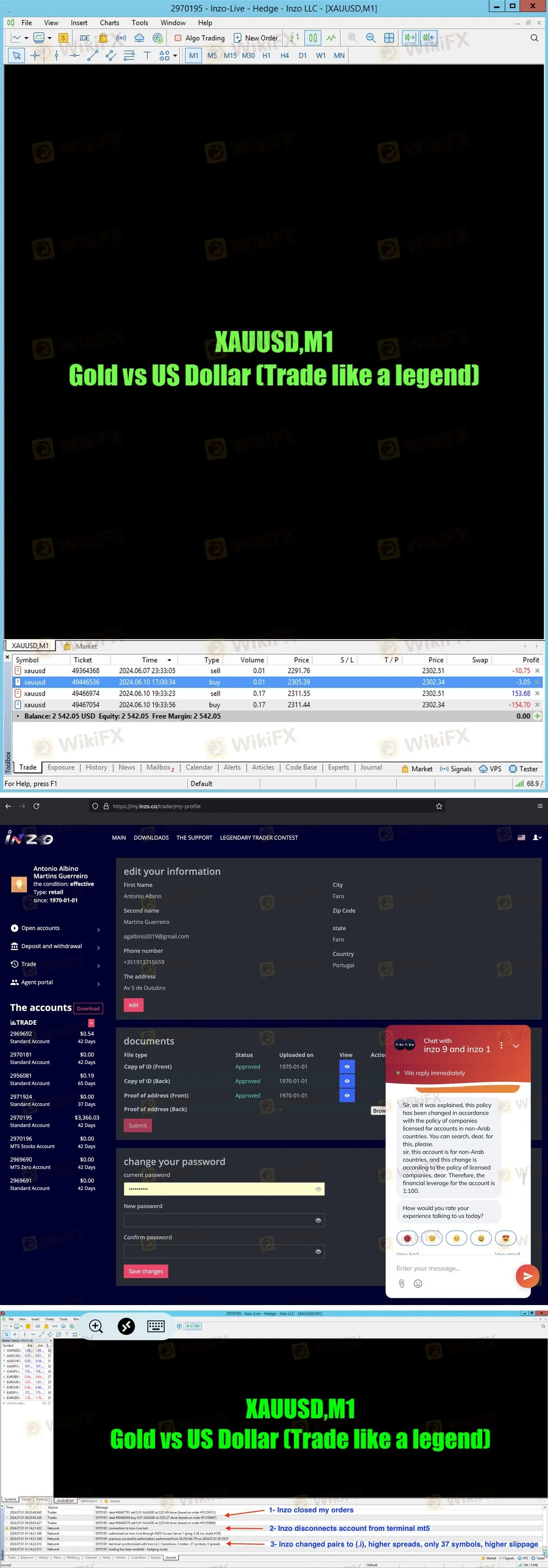Select the trendline drawing tool
This screenshot has width=548, height=1568.
pos(93,55)
